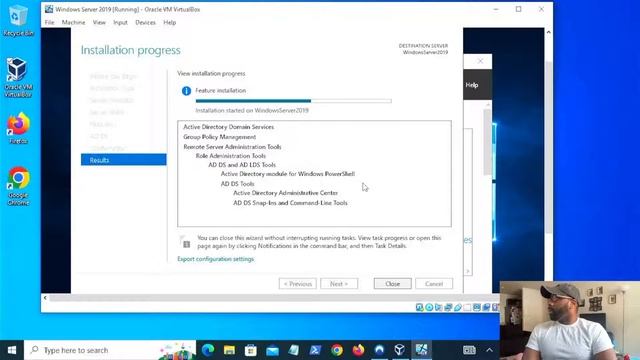Select AD DS Snap-Ins and Command-Line Tools
Image resolution: width=640 pixels, height=360 pixels.
(x=290, y=203)
